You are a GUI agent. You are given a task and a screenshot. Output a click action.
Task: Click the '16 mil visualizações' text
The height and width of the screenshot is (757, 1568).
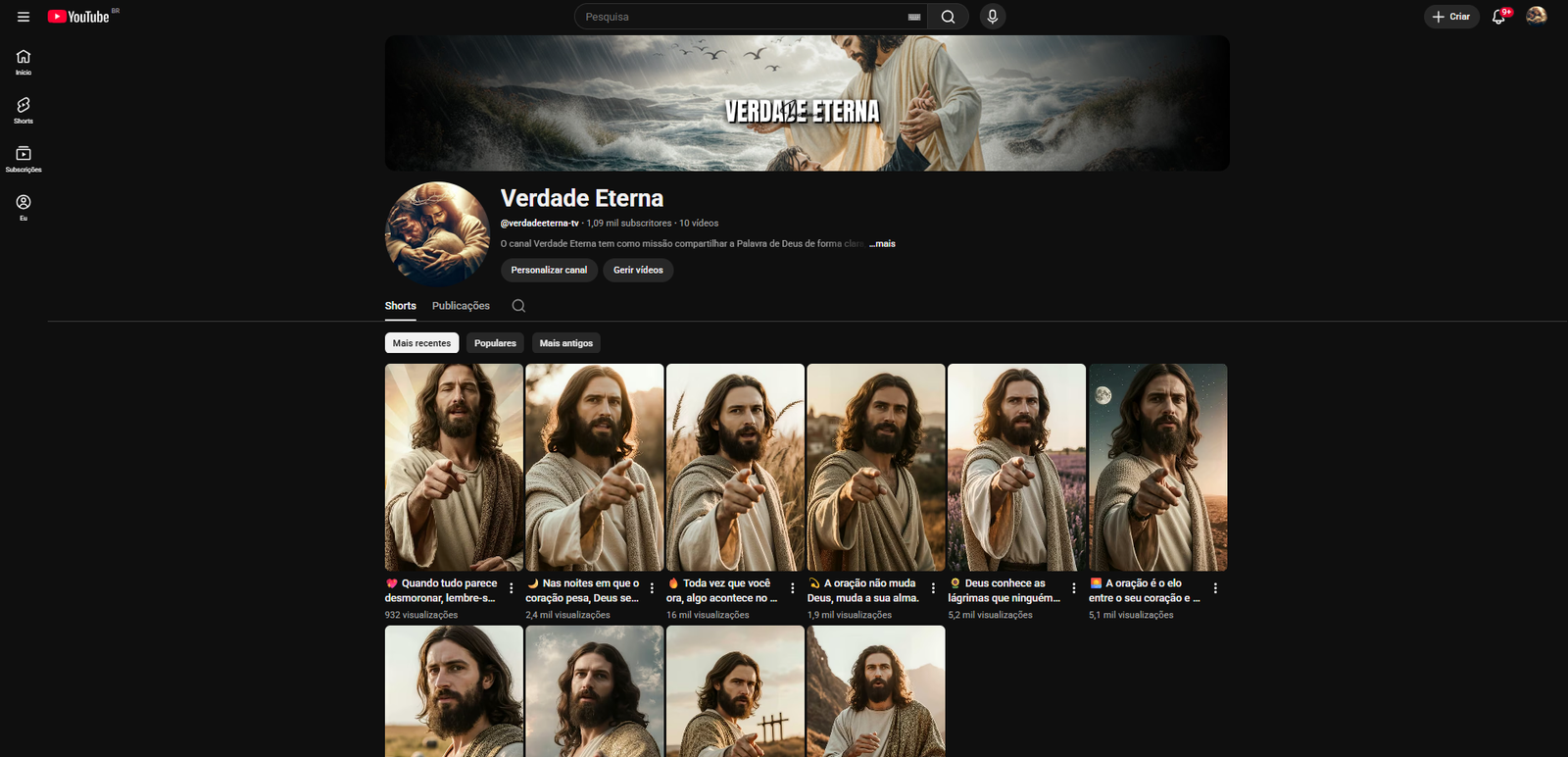tap(708, 615)
